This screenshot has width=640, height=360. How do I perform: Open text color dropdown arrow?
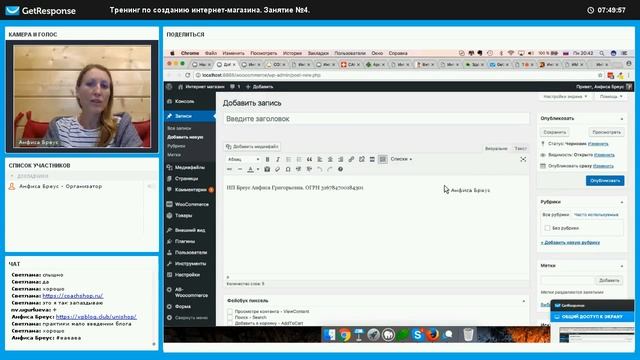(x=258, y=169)
